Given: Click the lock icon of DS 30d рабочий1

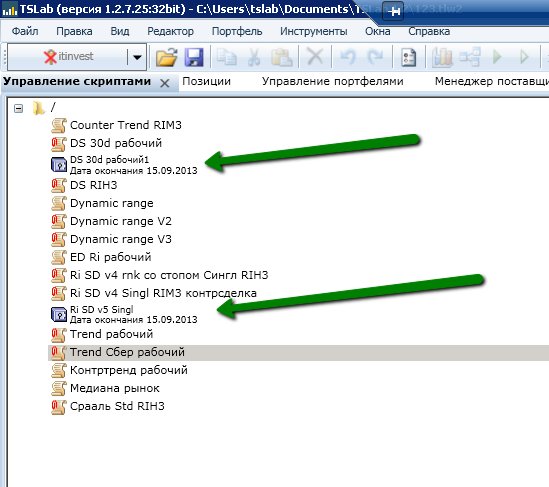Looking at the screenshot, I should (x=59, y=165).
